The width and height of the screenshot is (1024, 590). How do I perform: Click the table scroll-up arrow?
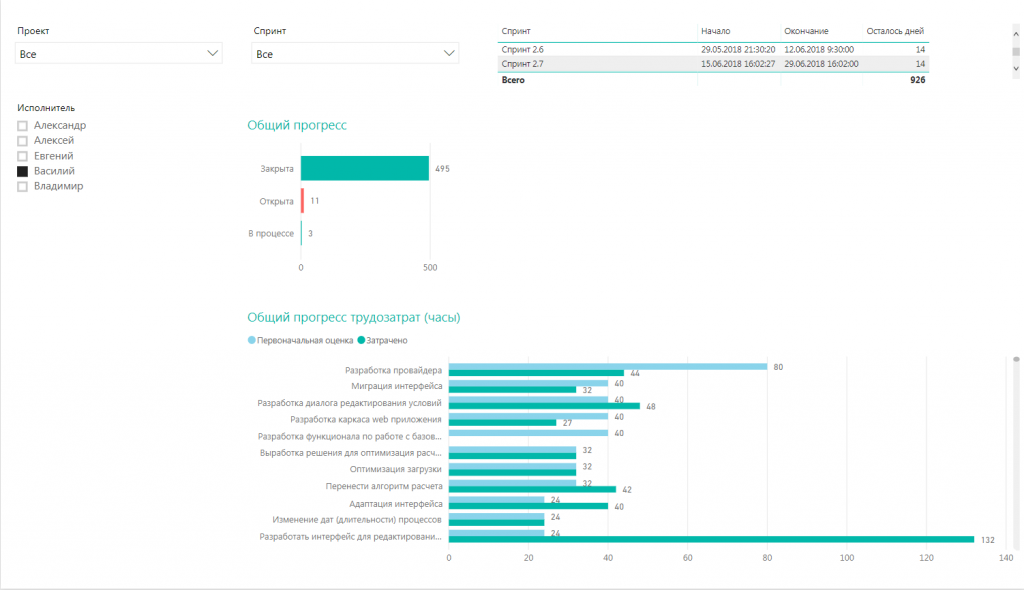[1016, 33]
